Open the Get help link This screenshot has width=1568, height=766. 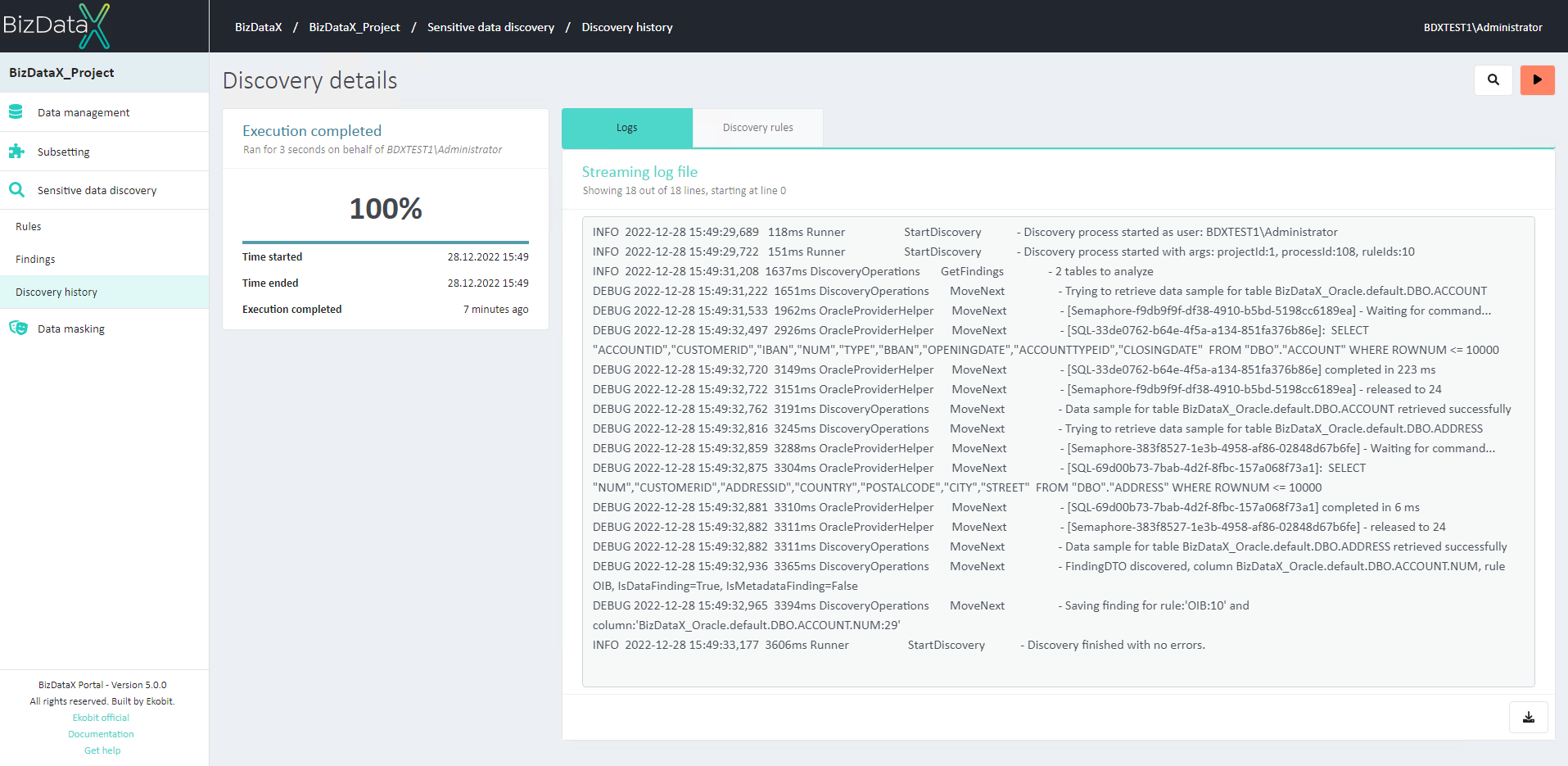click(102, 750)
